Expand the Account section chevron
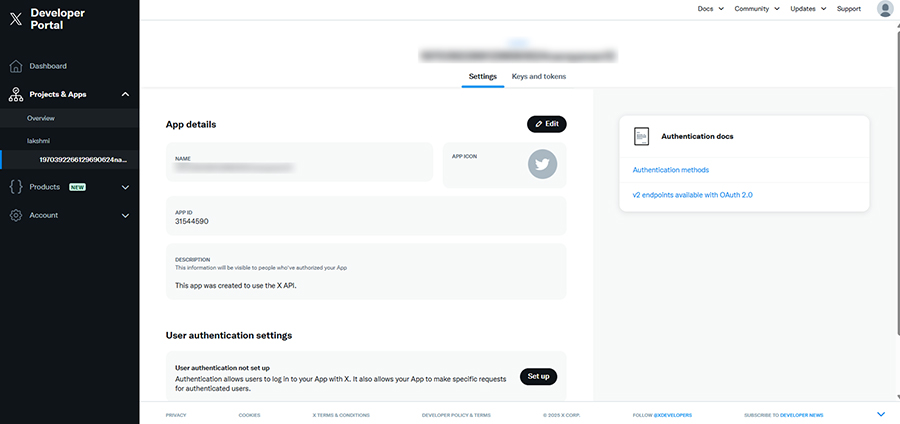Image resolution: width=900 pixels, height=424 pixels. pos(125,215)
